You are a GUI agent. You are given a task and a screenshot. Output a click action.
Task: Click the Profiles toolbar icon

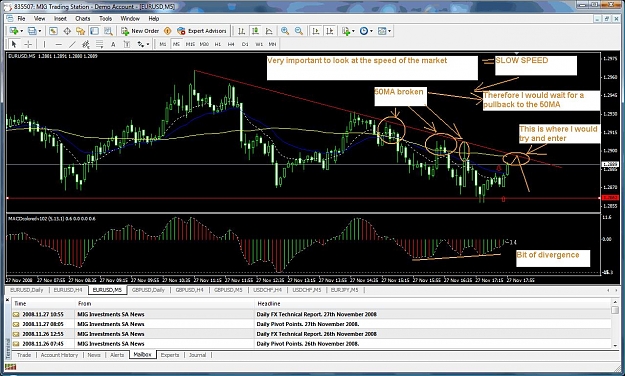point(32,31)
